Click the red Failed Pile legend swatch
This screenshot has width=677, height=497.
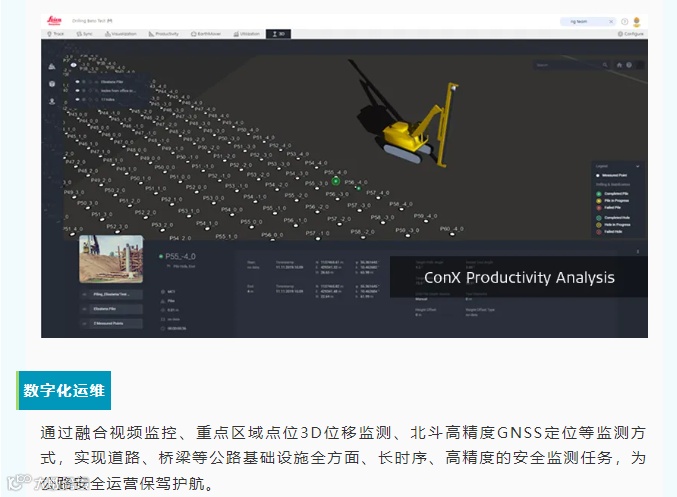click(598, 208)
